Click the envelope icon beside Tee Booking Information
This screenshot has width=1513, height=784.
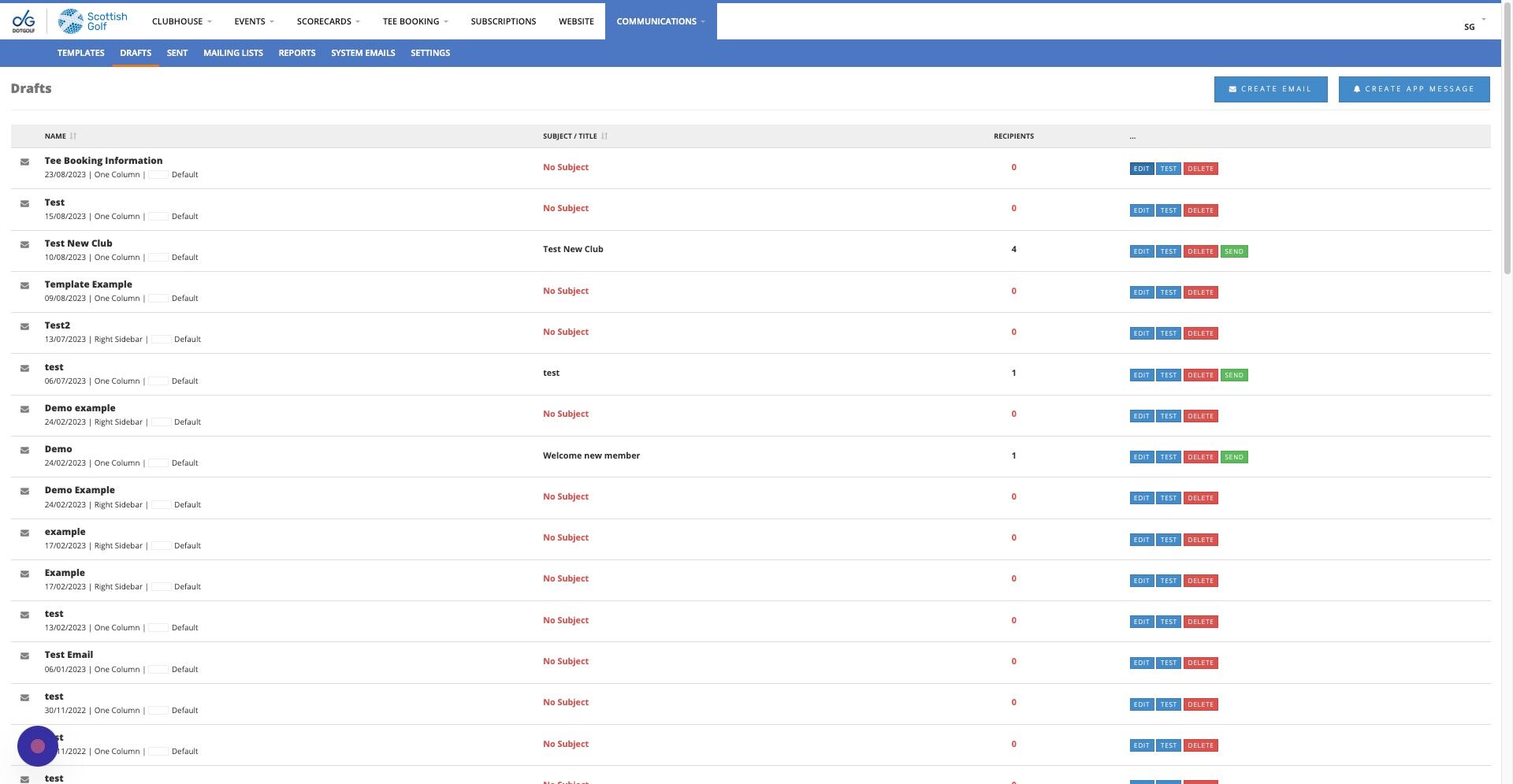pos(25,162)
